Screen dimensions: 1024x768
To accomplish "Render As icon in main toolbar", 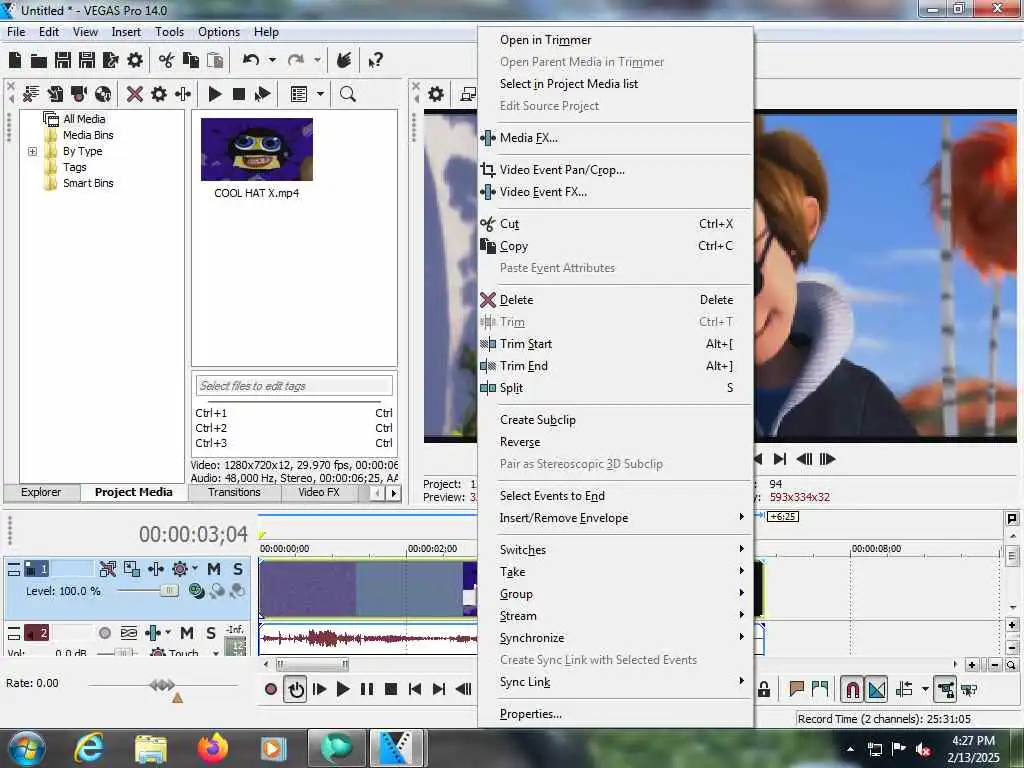I will 111,60.
